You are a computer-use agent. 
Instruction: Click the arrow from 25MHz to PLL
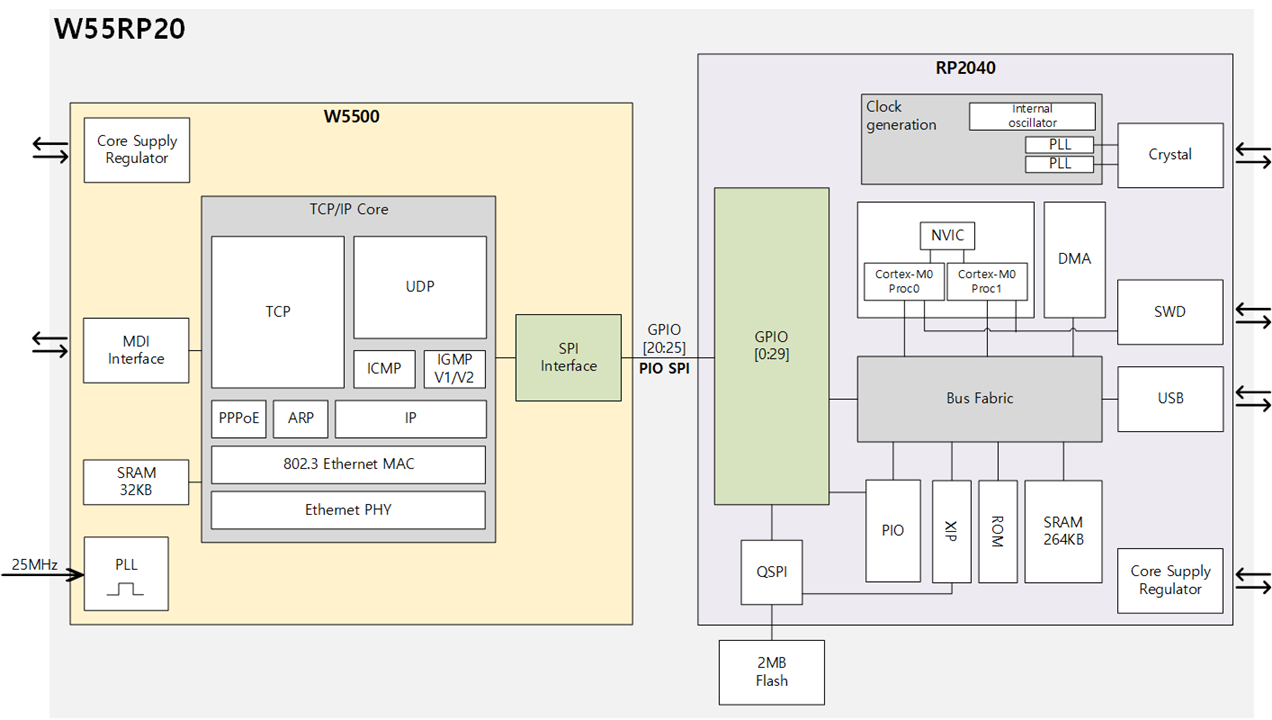click(x=41, y=577)
